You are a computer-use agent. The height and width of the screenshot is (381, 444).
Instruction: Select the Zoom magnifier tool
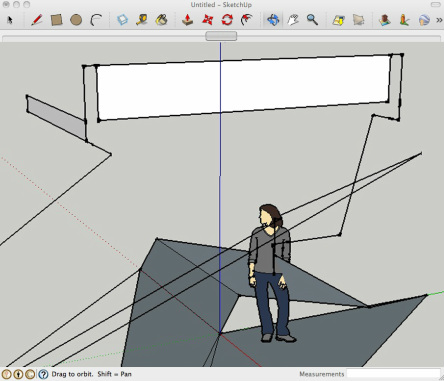[x=312, y=20]
